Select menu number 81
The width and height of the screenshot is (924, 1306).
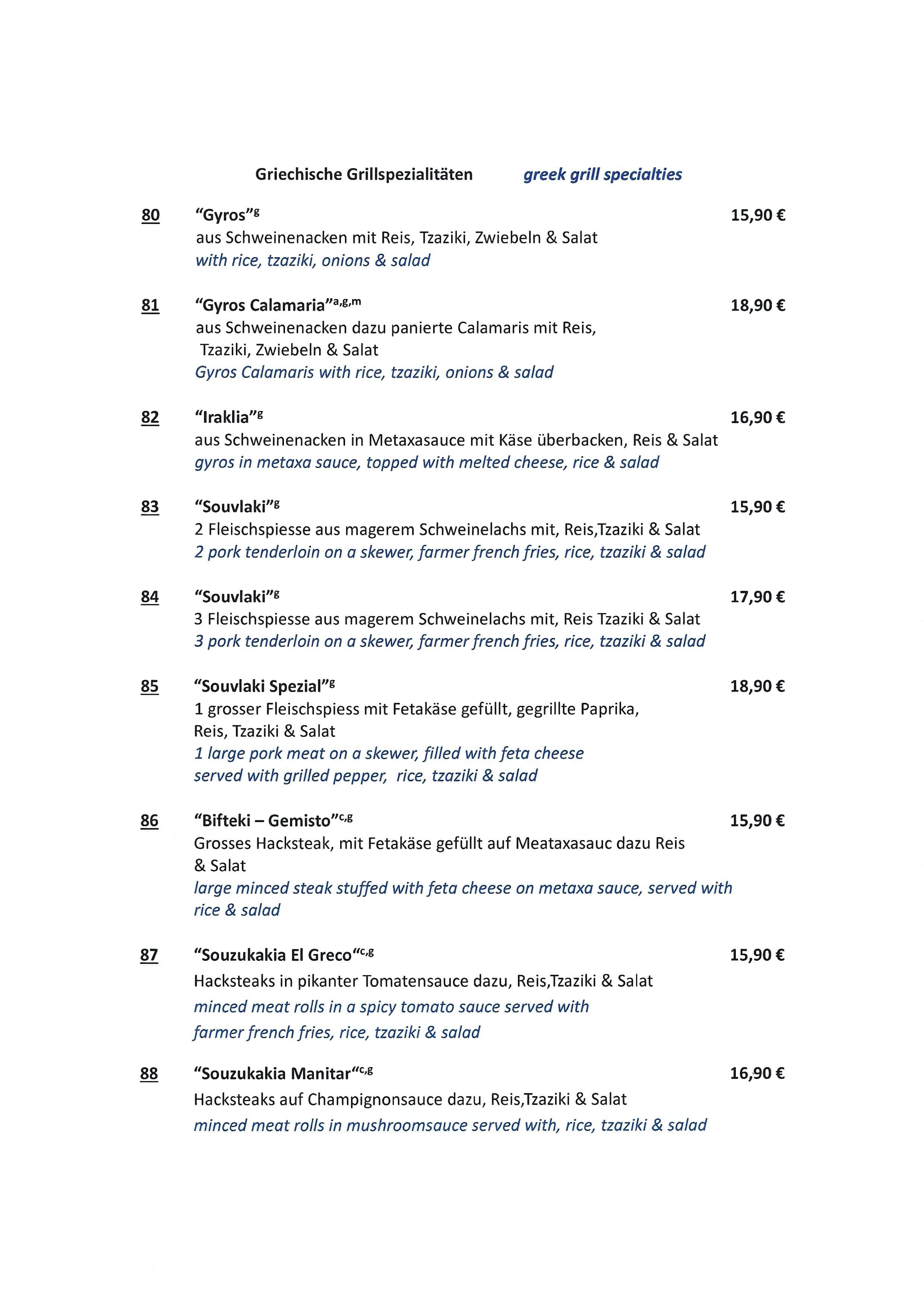(150, 306)
